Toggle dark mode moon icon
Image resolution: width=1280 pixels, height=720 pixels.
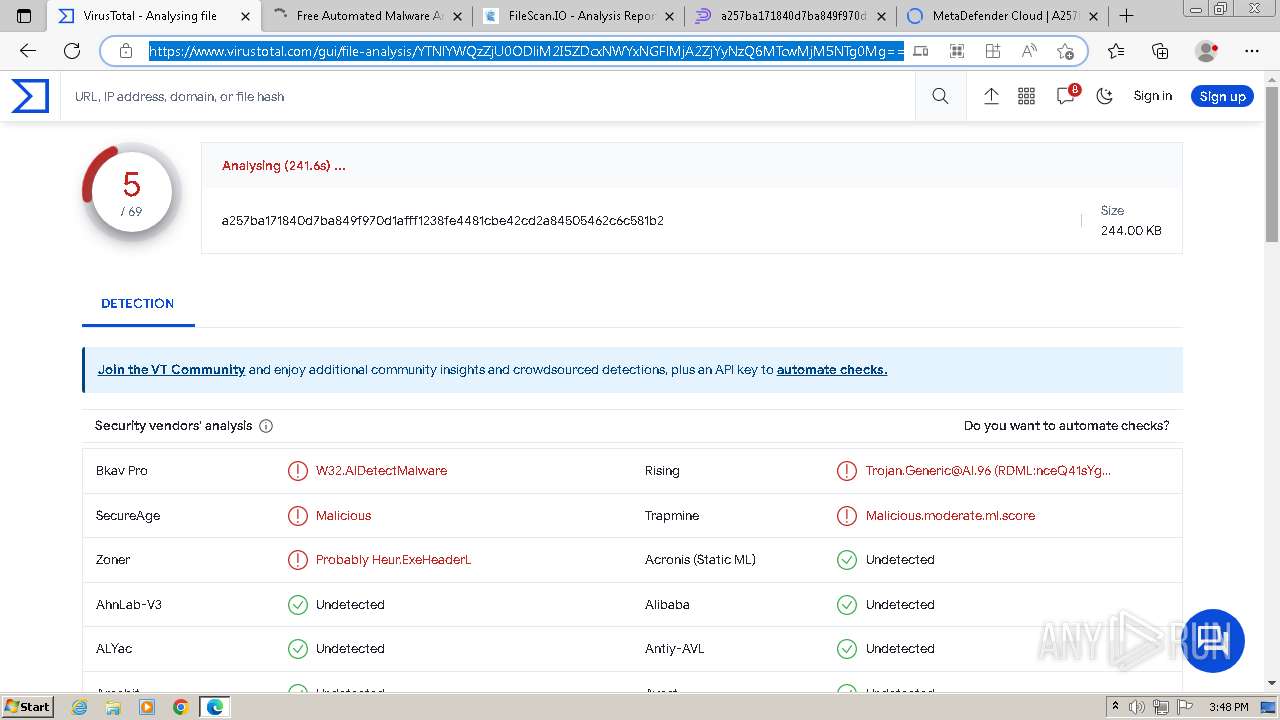click(1105, 96)
